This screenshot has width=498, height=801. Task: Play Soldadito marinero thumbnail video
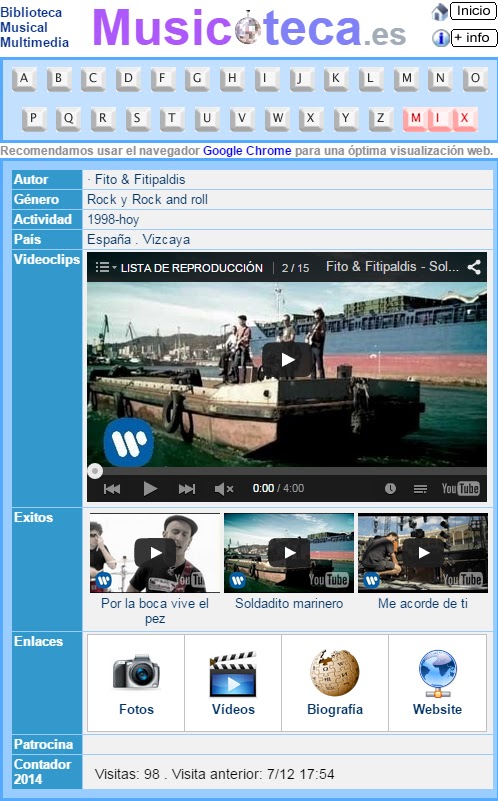pos(289,553)
